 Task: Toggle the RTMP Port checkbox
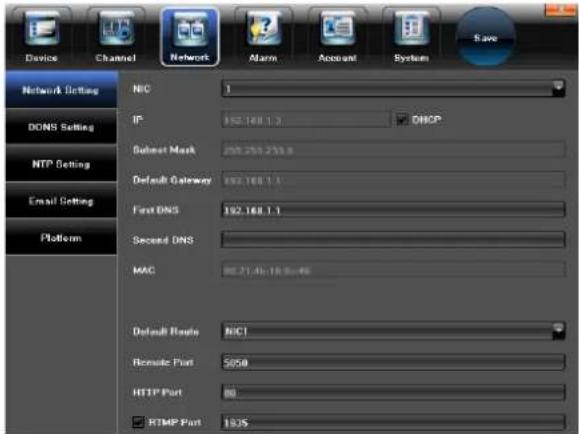138,422
